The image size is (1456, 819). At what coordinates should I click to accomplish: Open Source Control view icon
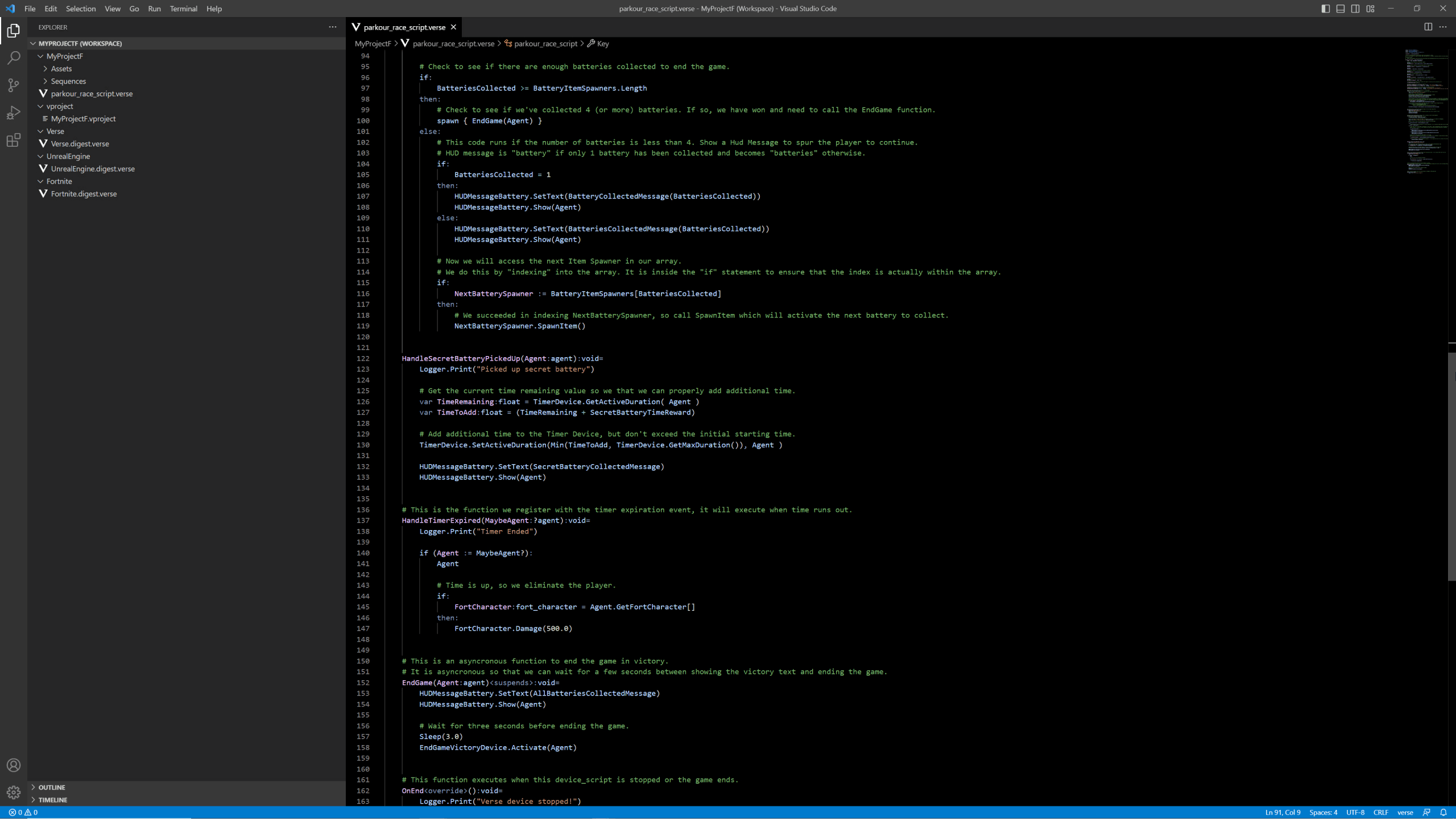14,85
